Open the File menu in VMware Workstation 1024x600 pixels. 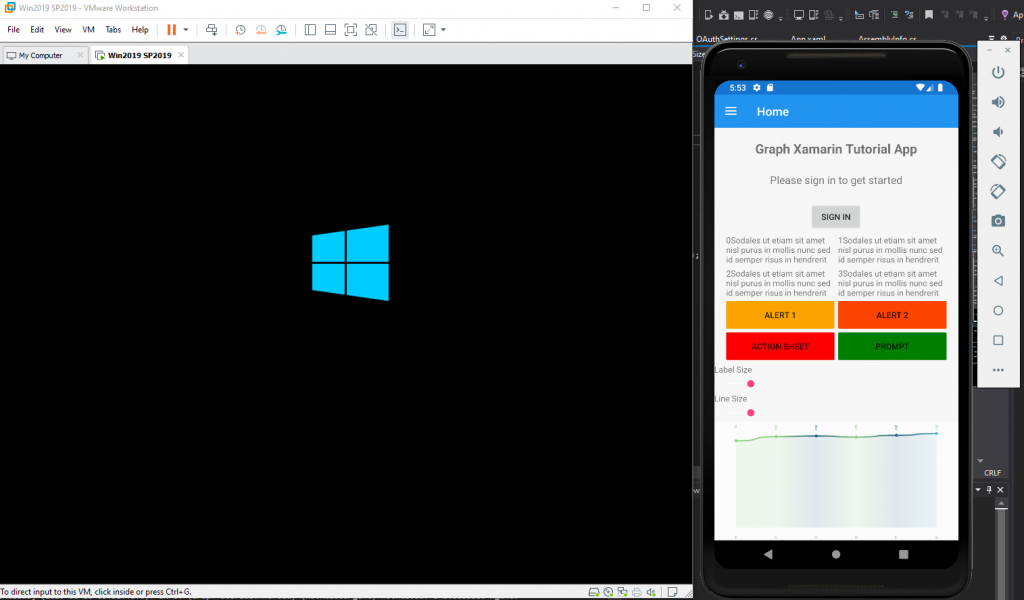click(13, 29)
